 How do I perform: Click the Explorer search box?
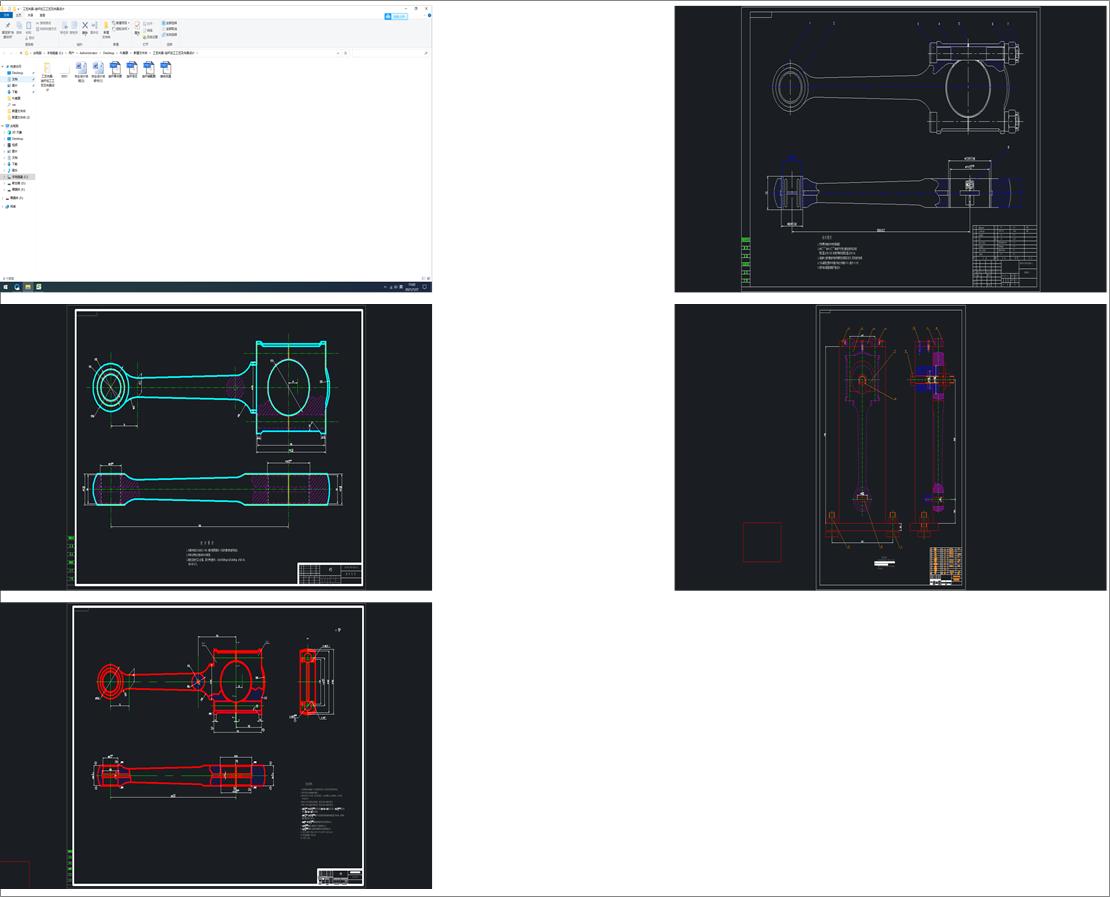[x=390, y=53]
